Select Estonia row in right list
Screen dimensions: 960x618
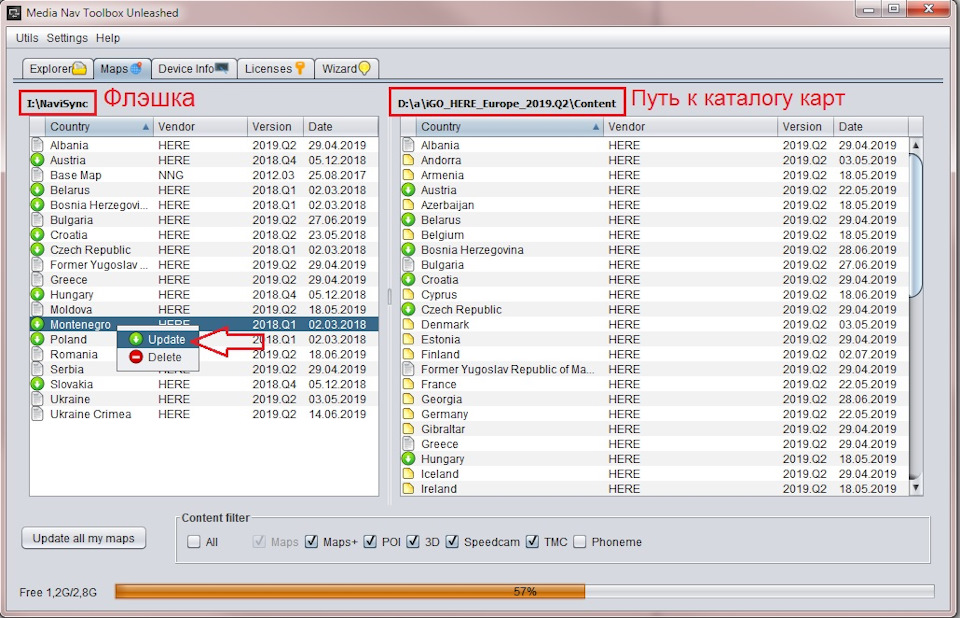tap(655, 339)
